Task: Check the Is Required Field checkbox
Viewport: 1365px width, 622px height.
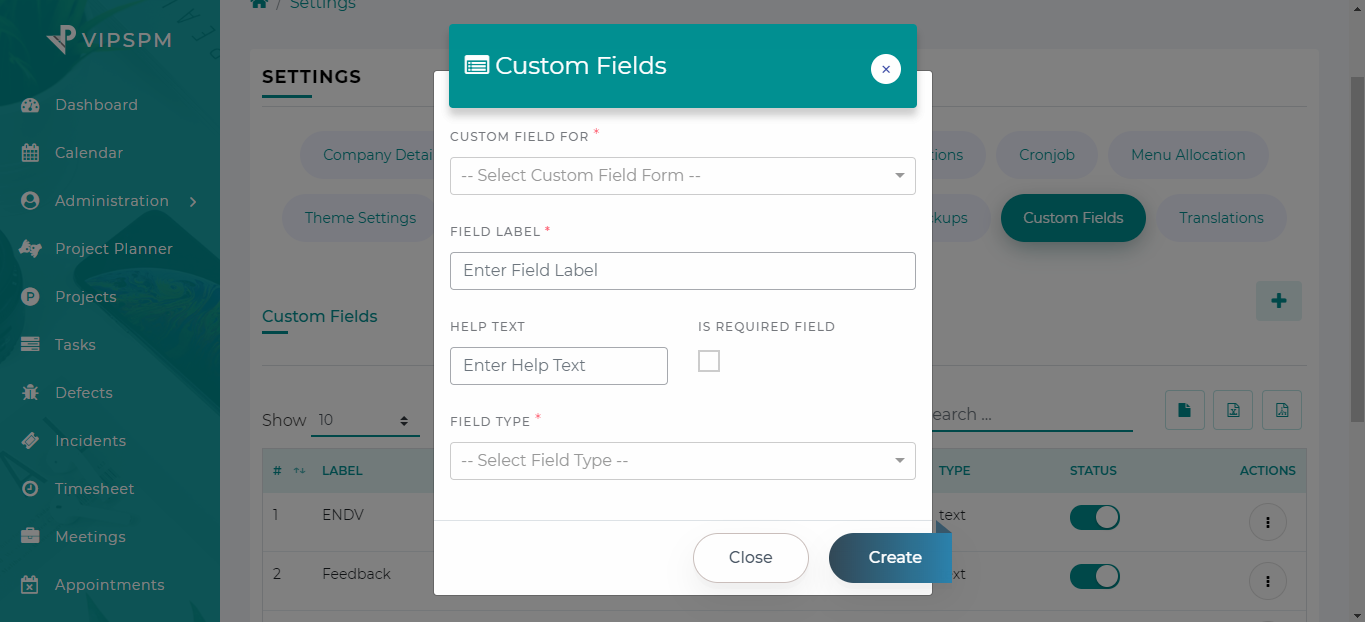Action: click(709, 361)
